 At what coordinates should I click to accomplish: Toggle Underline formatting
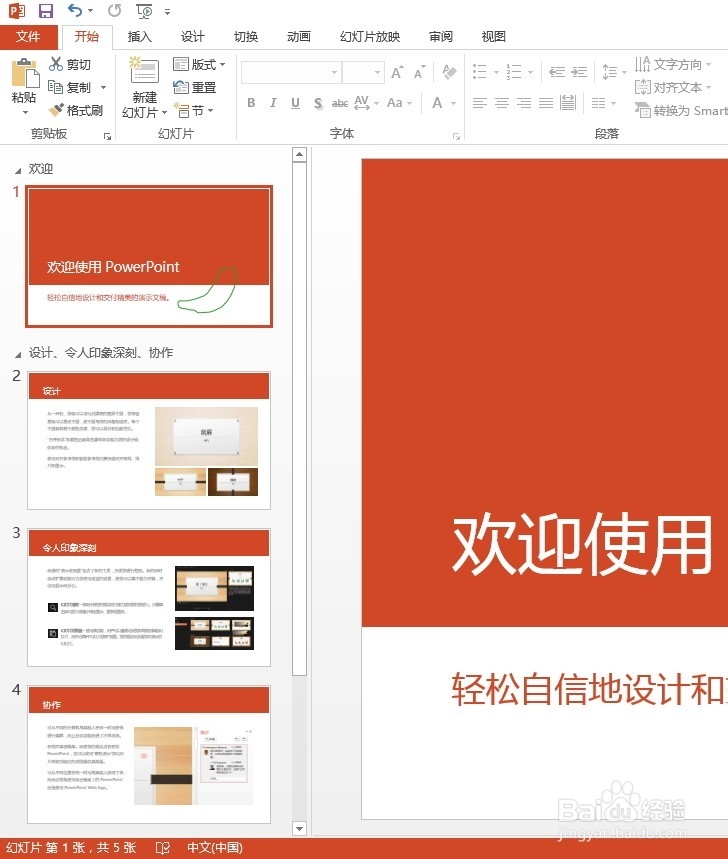click(x=295, y=103)
